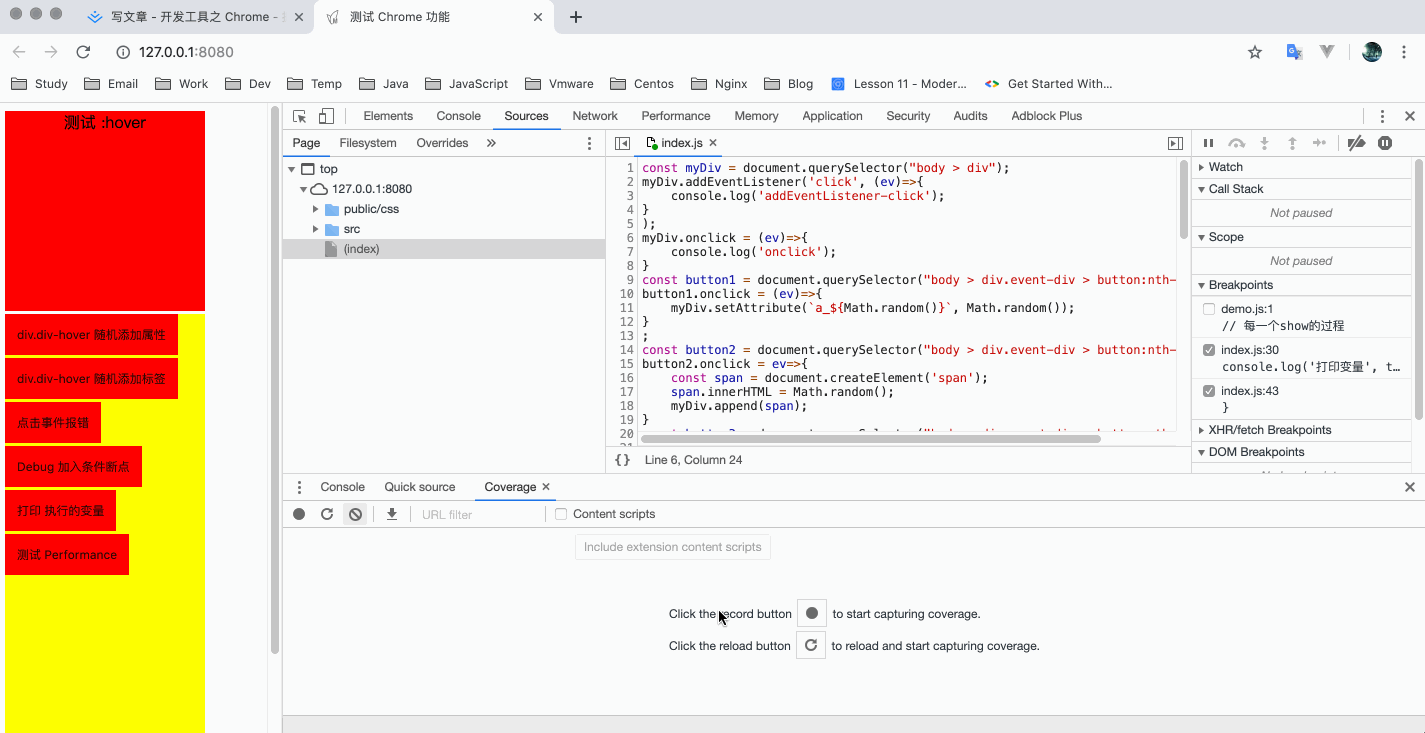
Task: Click the inspect element picker icon
Action: pos(299,116)
